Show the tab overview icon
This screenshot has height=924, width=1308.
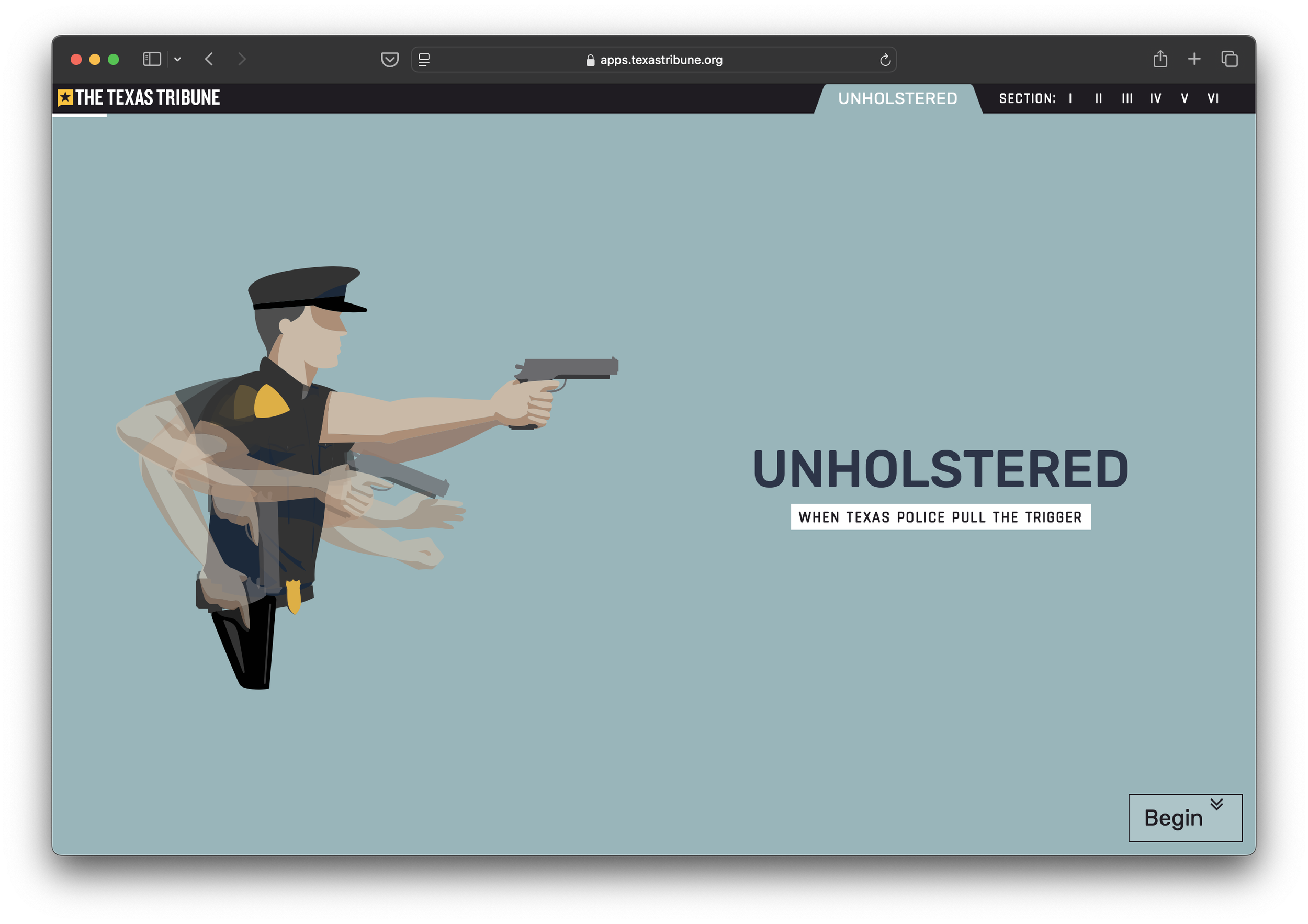(1229, 59)
